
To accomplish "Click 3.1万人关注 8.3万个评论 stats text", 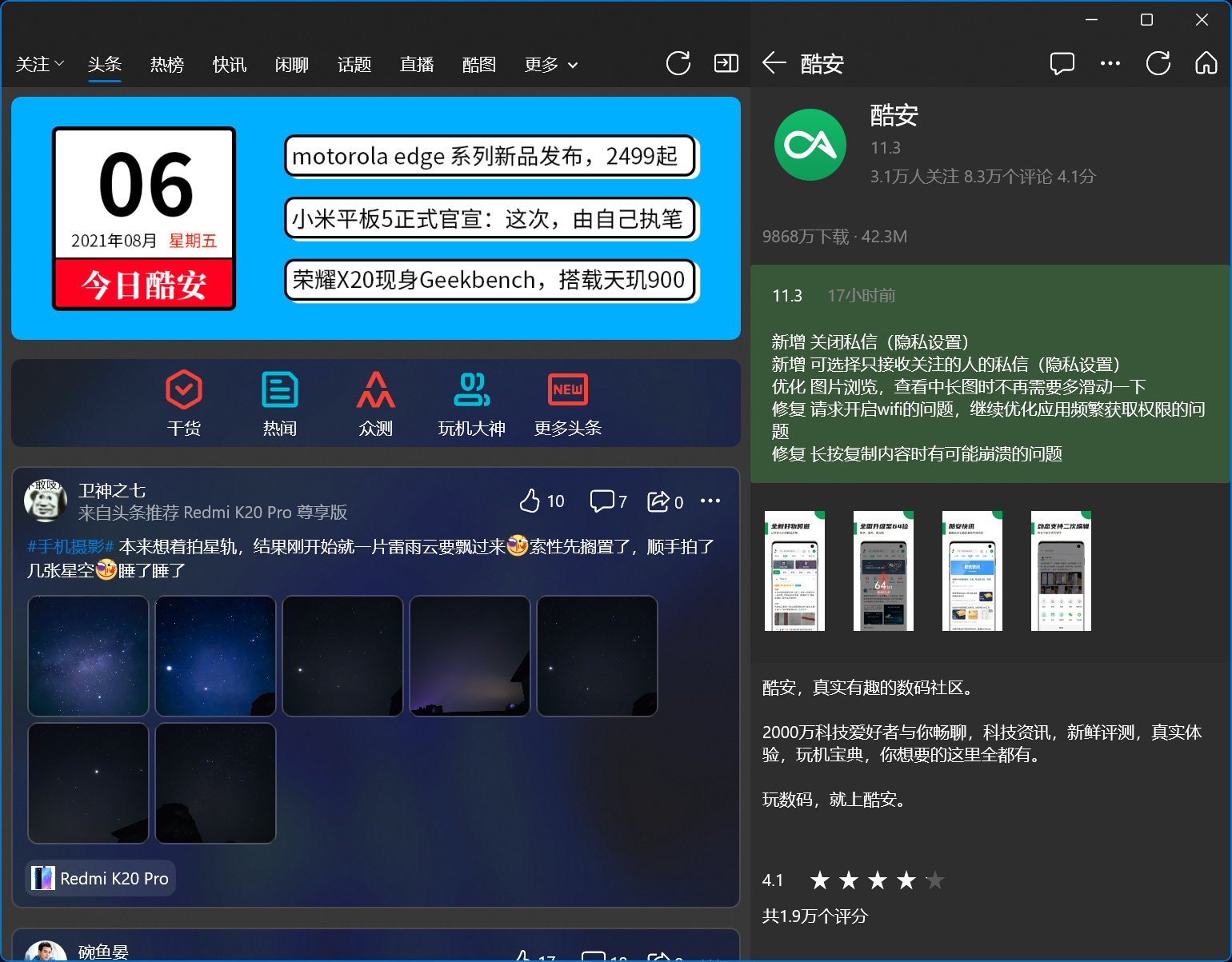I will coord(982,177).
